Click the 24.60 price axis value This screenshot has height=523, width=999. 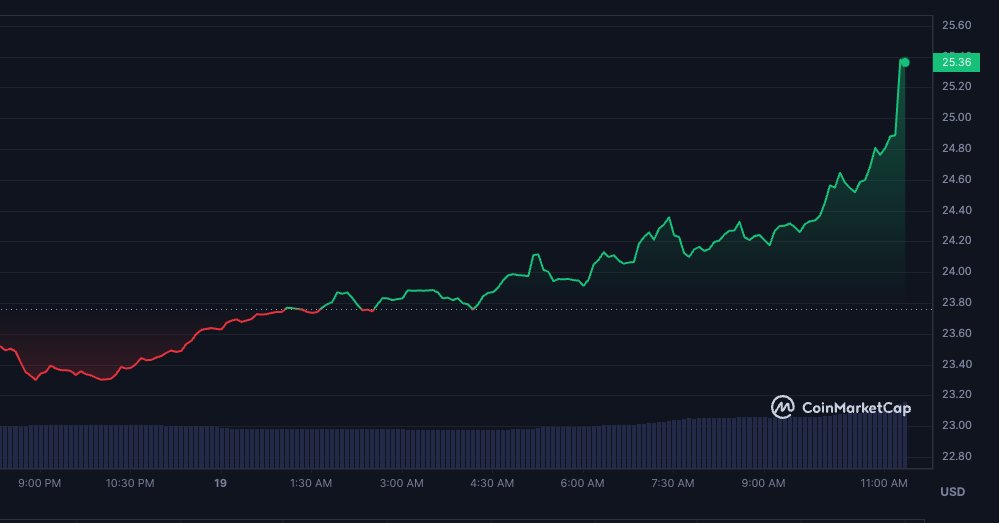coord(956,179)
